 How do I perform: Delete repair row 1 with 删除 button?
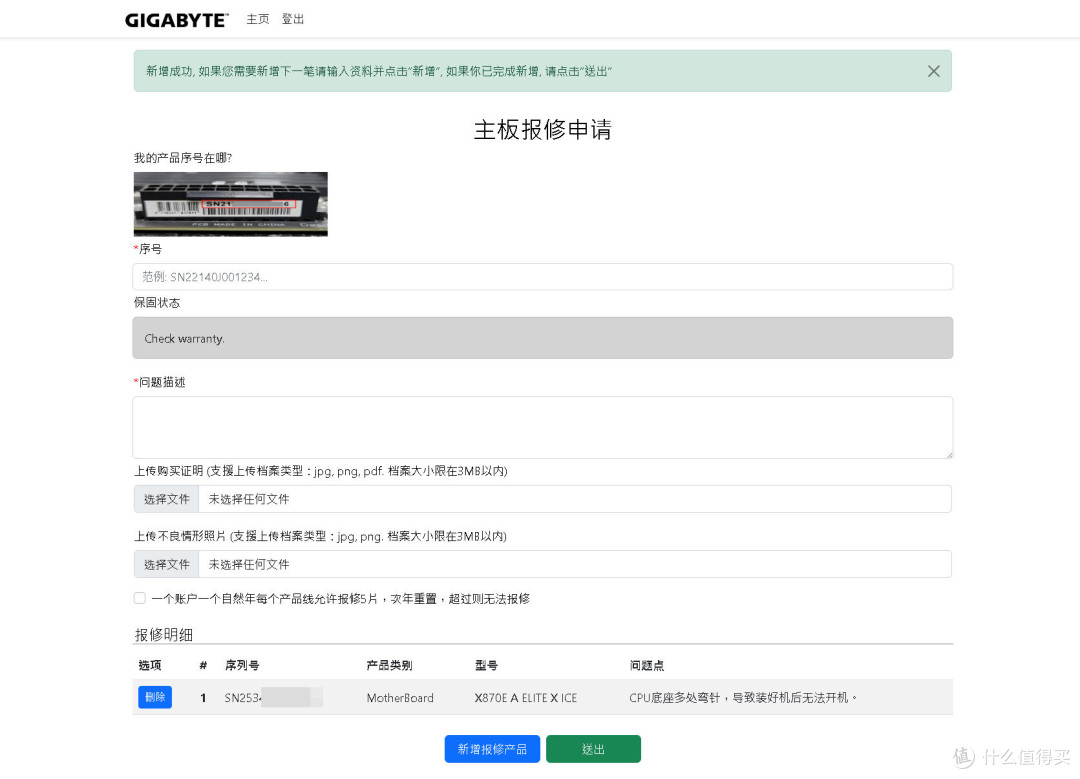pyautogui.click(x=155, y=697)
